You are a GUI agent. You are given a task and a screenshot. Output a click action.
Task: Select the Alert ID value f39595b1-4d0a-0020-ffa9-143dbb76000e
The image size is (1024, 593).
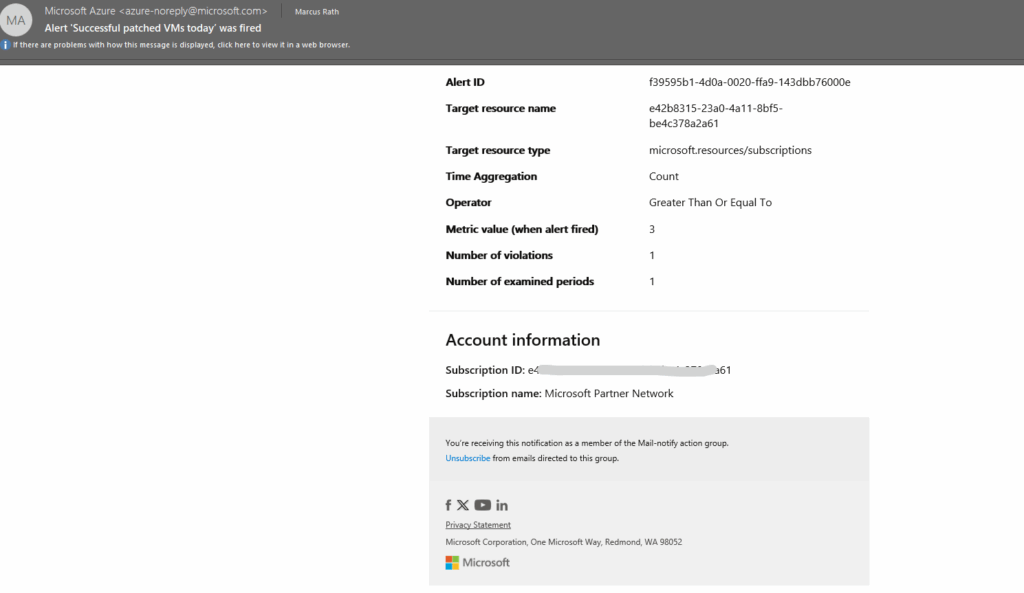click(750, 82)
